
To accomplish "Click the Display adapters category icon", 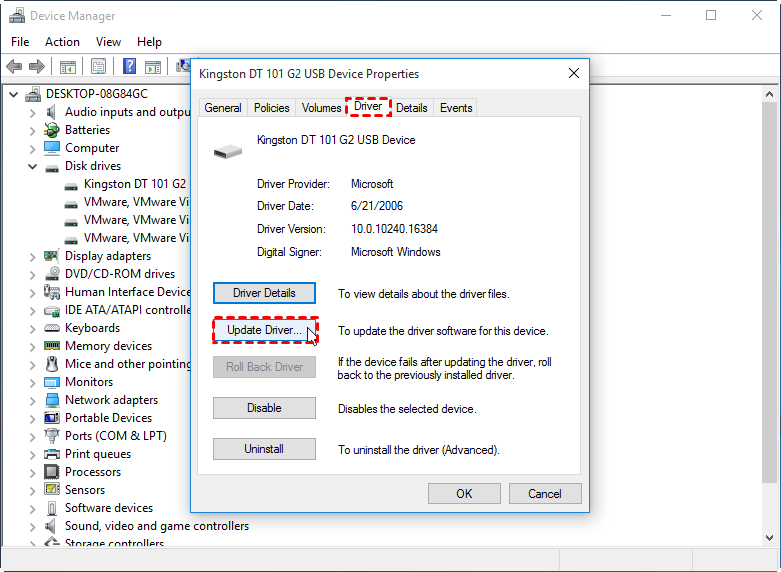I will click(x=52, y=256).
